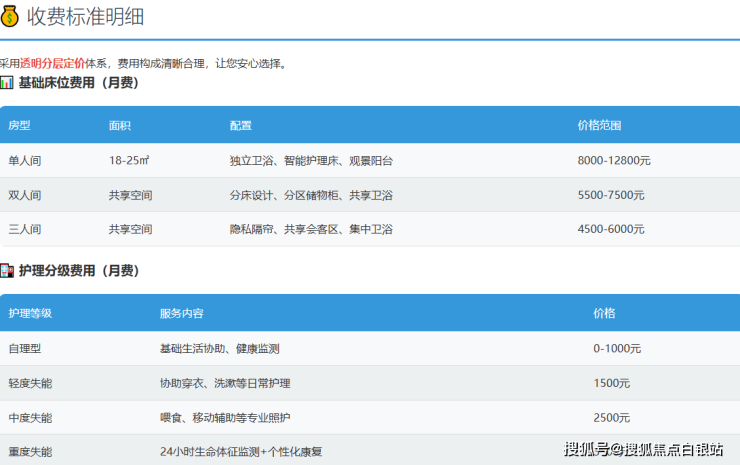The width and height of the screenshot is (740, 465).
Task: Click the 2500元 price for 中度失能
Action: [611, 417]
